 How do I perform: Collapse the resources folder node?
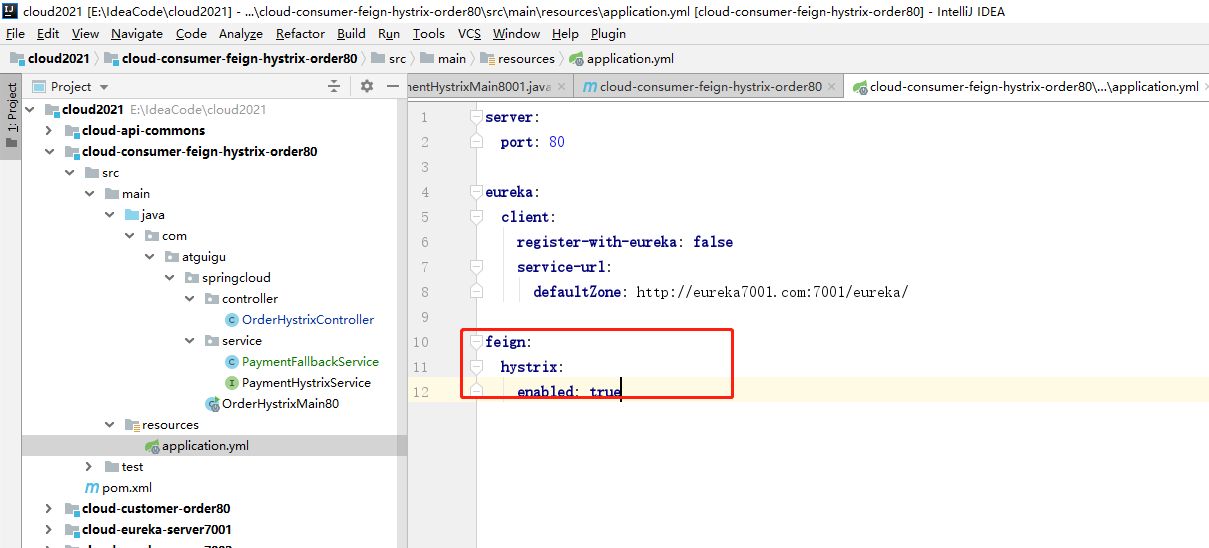click(x=109, y=425)
